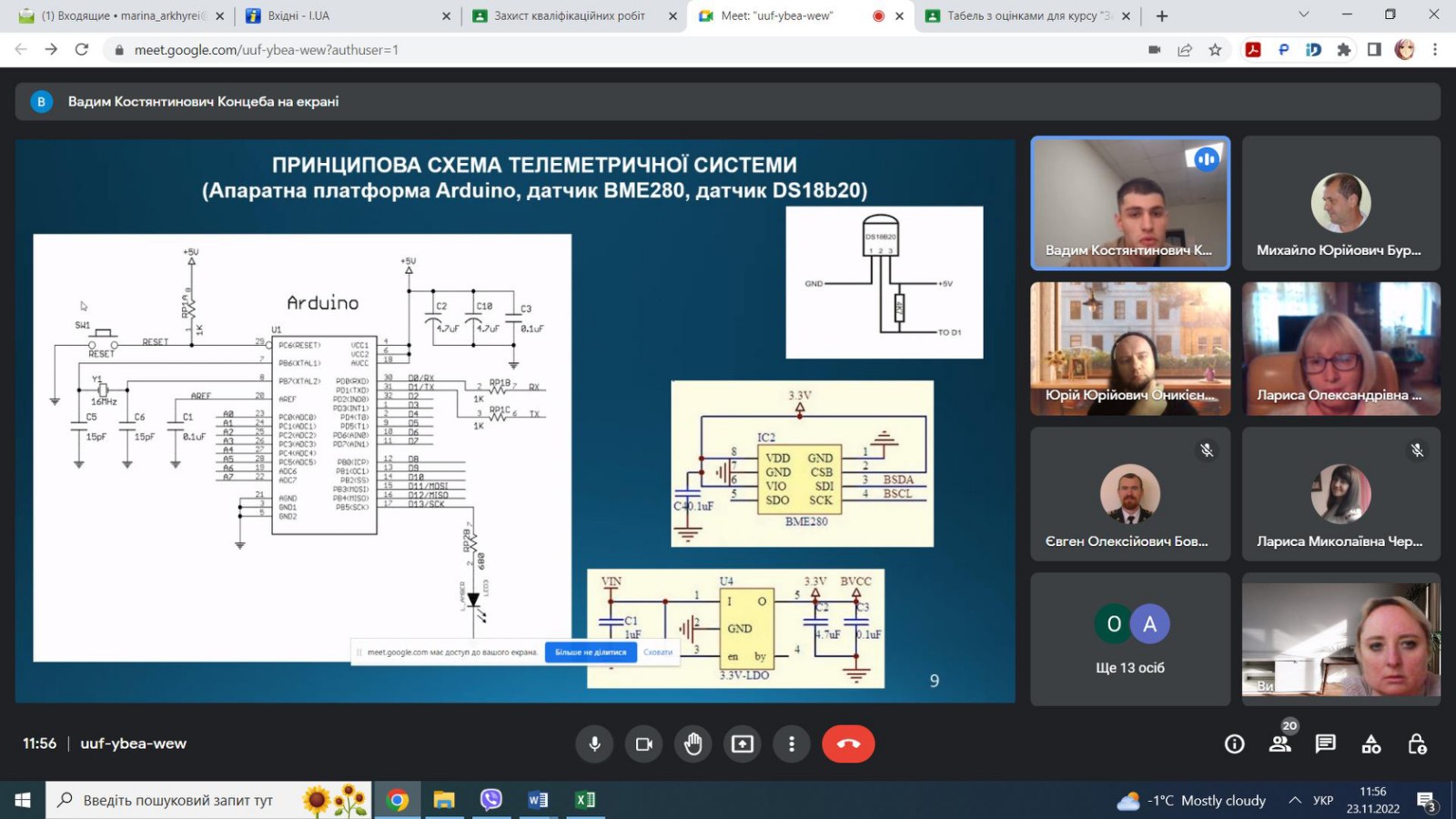This screenshot has width=1456, height=819.
Task: Turn off the camera in Meet
Action: (644, 743)
